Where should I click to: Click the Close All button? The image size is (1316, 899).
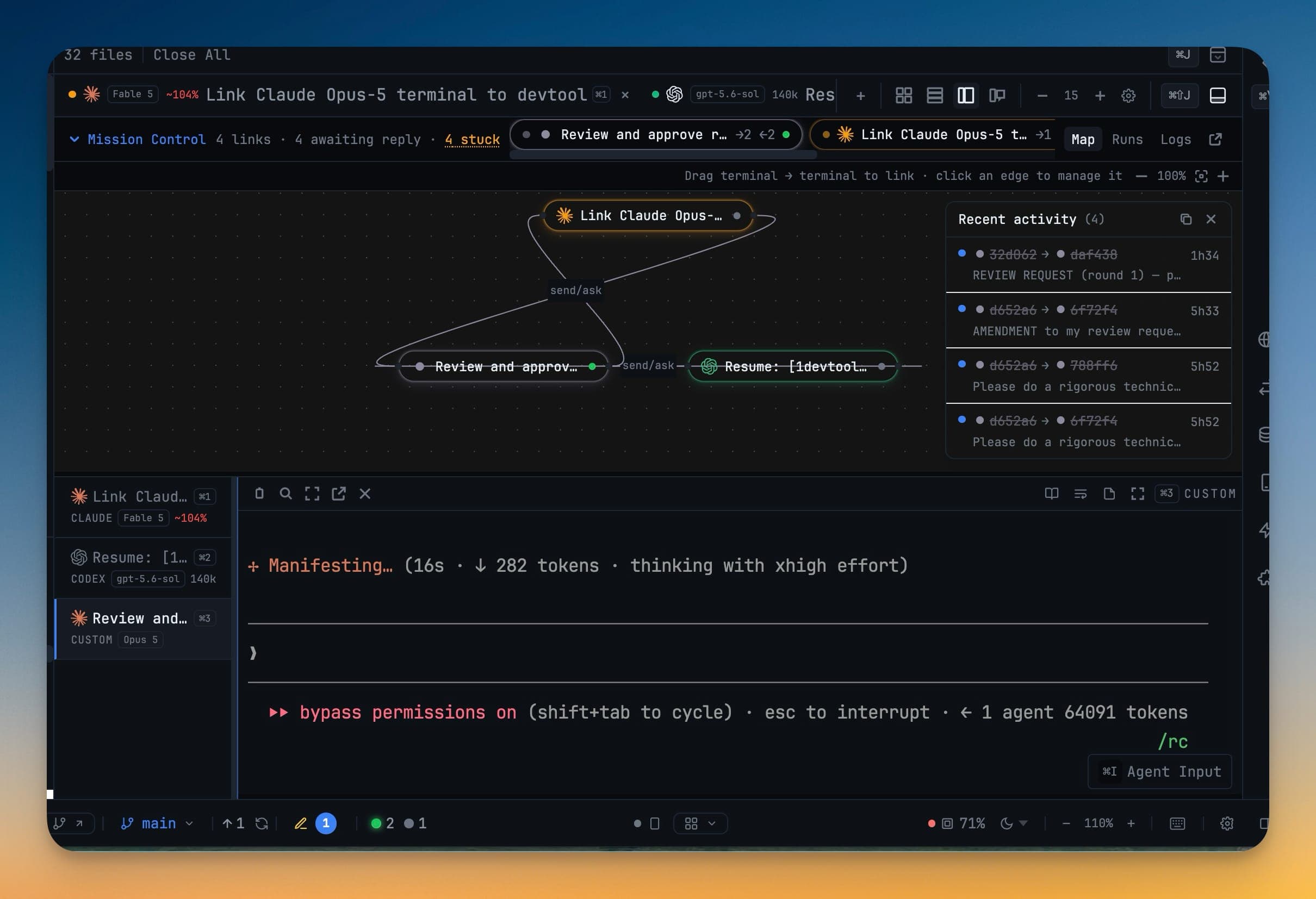point(191,55)
